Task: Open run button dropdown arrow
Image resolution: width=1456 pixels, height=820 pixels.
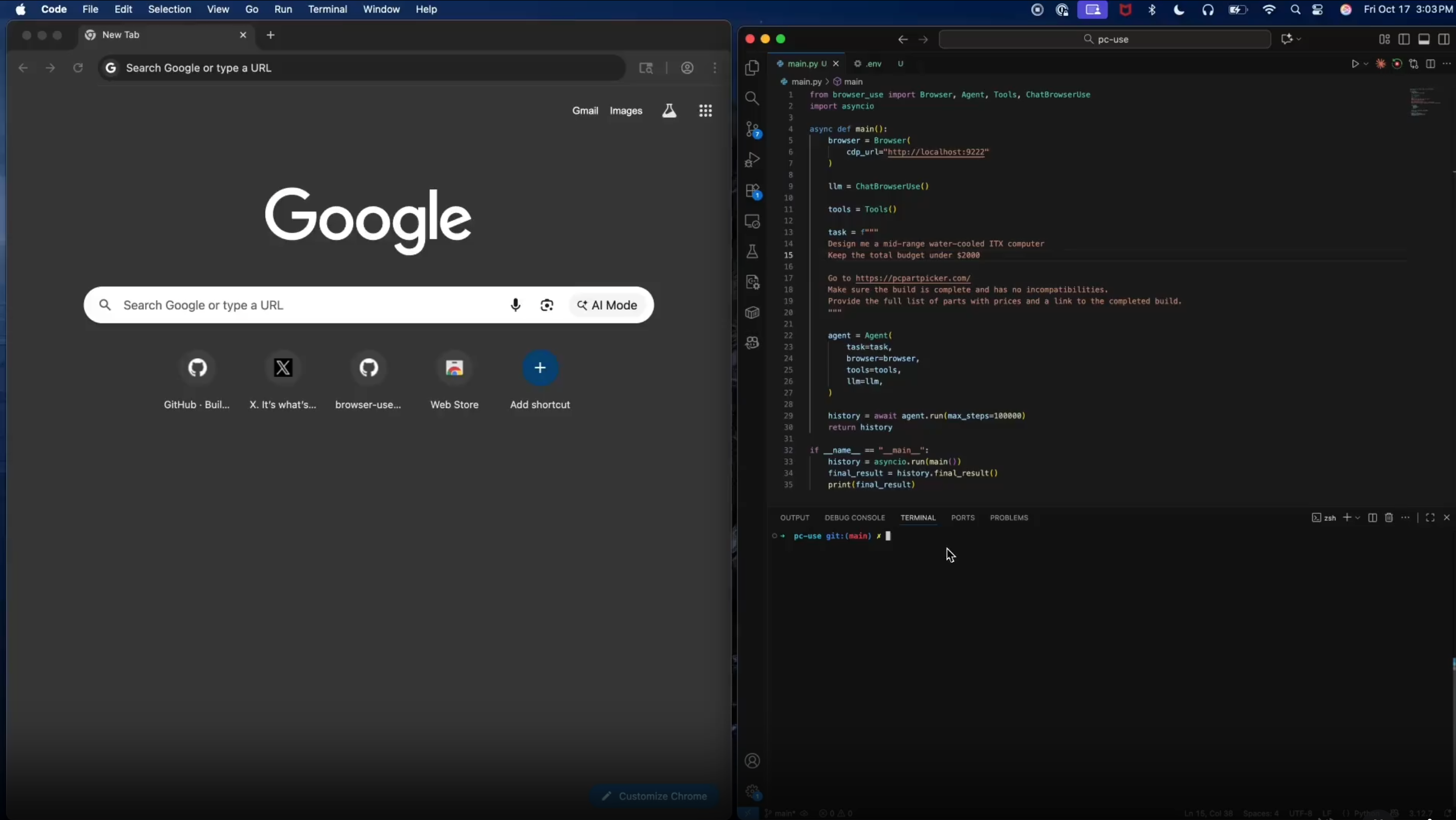Action: pyautogui.click(x=1366, y=64)
